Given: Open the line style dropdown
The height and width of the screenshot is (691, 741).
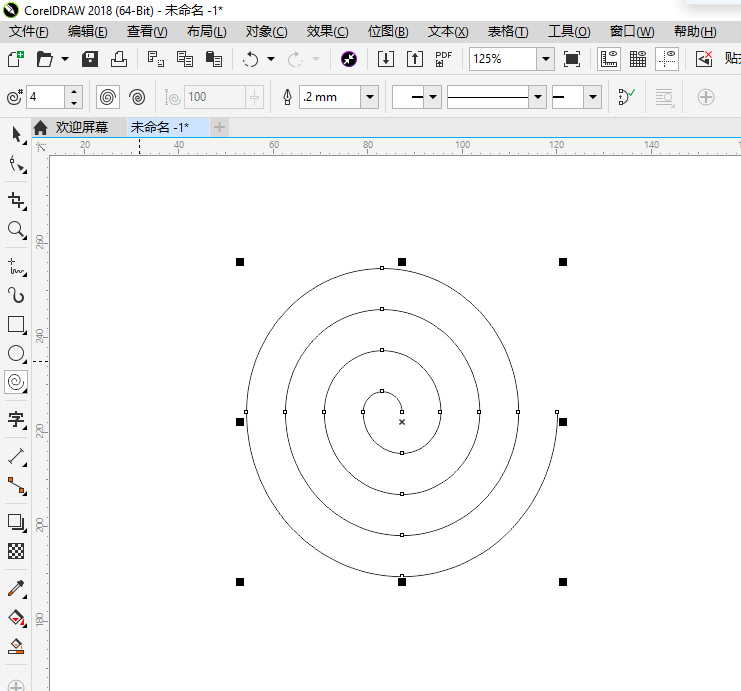Looking at the screenshot, I should 537,97.
